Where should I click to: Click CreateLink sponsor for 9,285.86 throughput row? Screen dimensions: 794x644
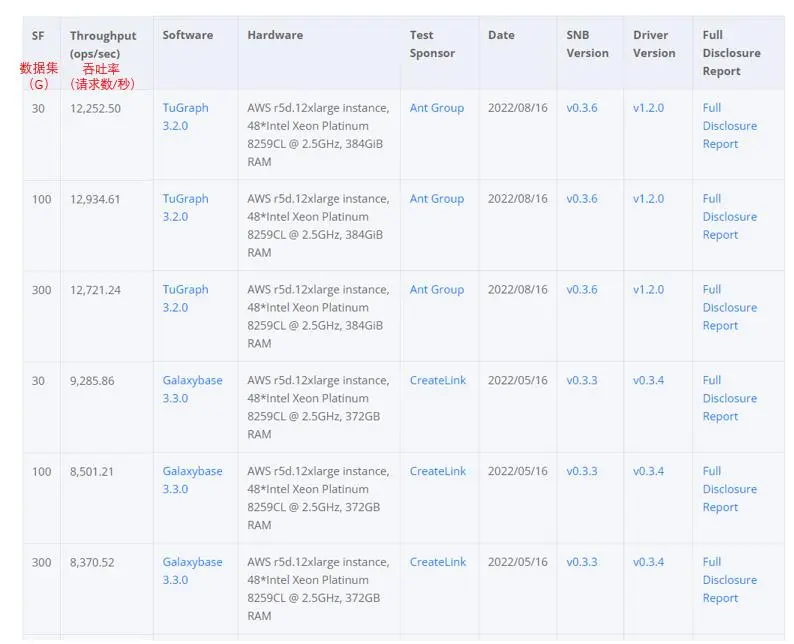[437, 381]
